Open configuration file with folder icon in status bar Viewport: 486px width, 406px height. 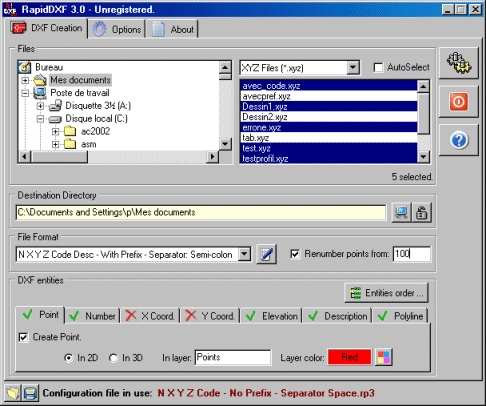(13, 393)
